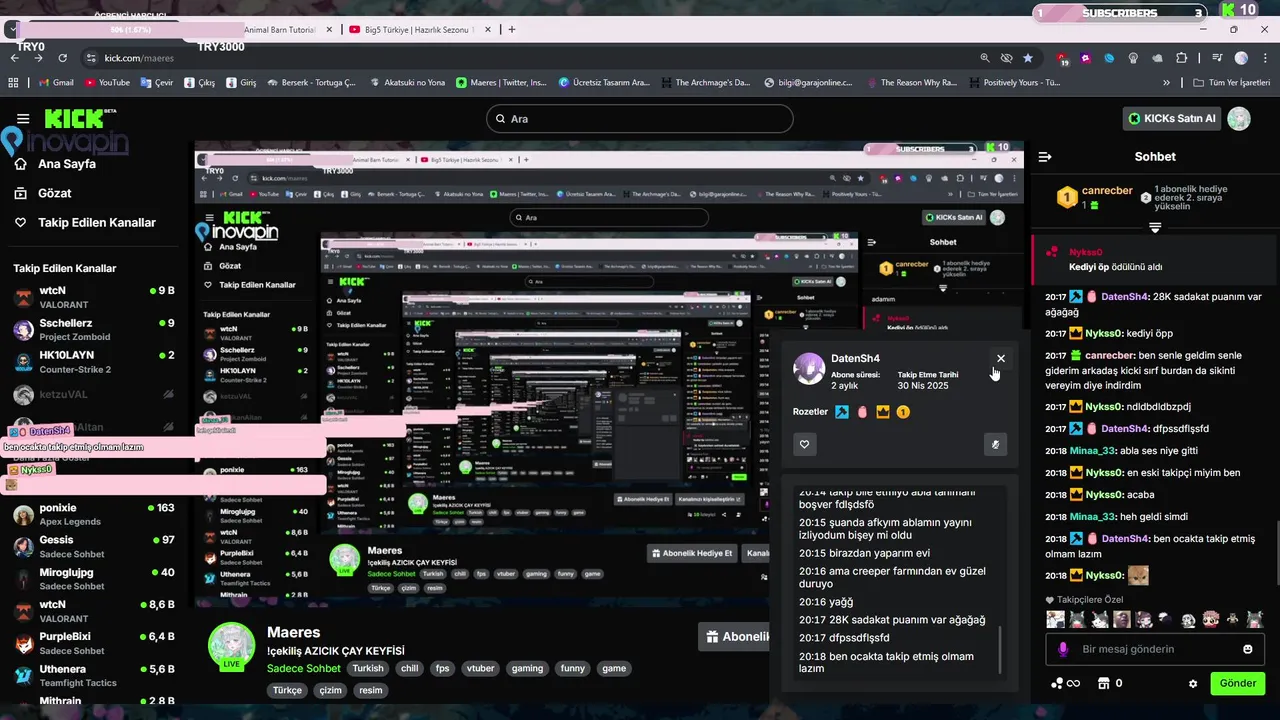Open the apps grid icon in bookmarks bar
Image resolution: width=1280 pixels, height=720 pixels.
(14, 83)
